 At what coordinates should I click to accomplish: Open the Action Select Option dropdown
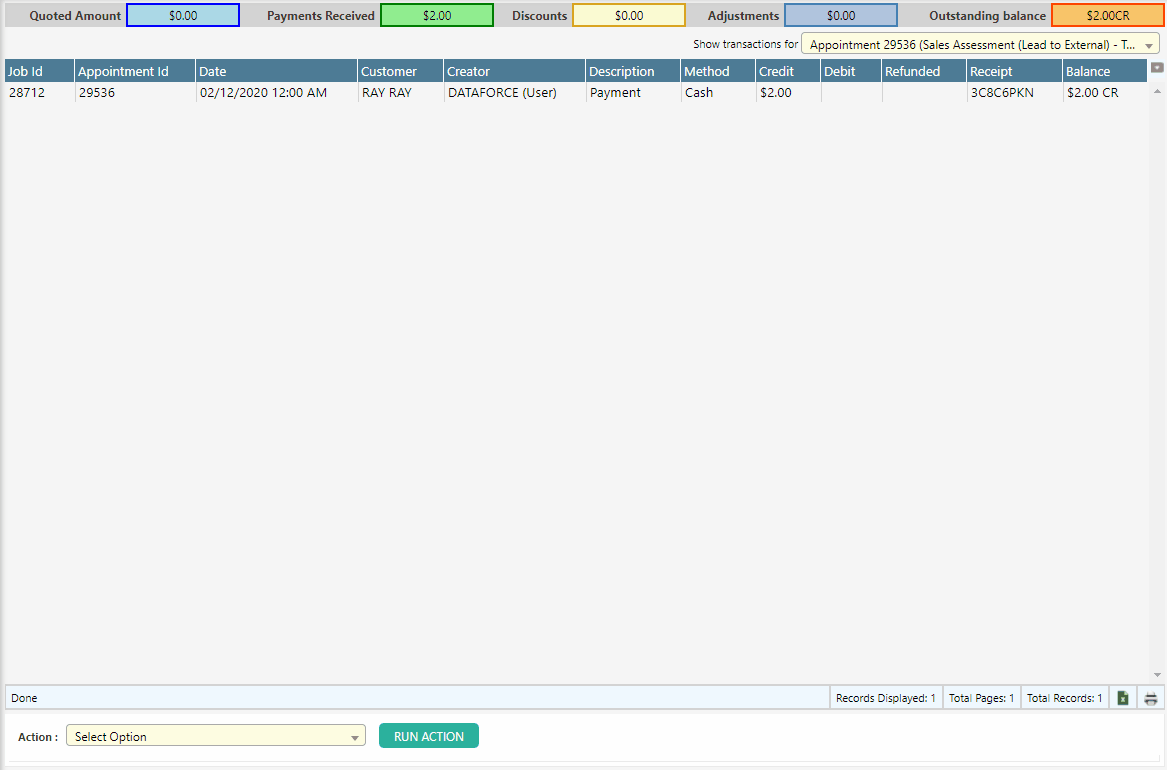(216, 737)
